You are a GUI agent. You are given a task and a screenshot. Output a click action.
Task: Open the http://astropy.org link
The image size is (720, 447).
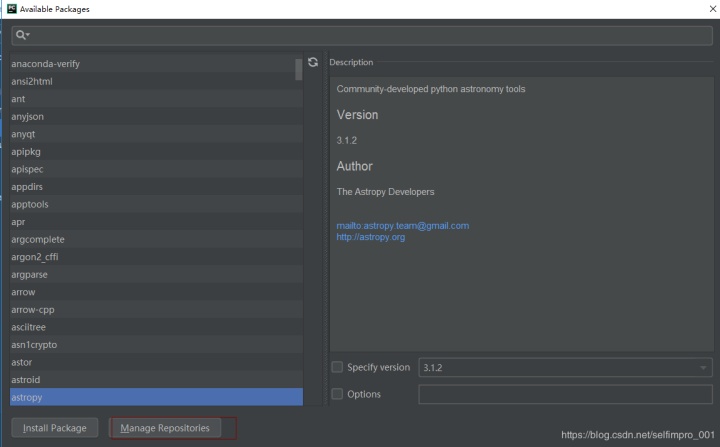371,237
